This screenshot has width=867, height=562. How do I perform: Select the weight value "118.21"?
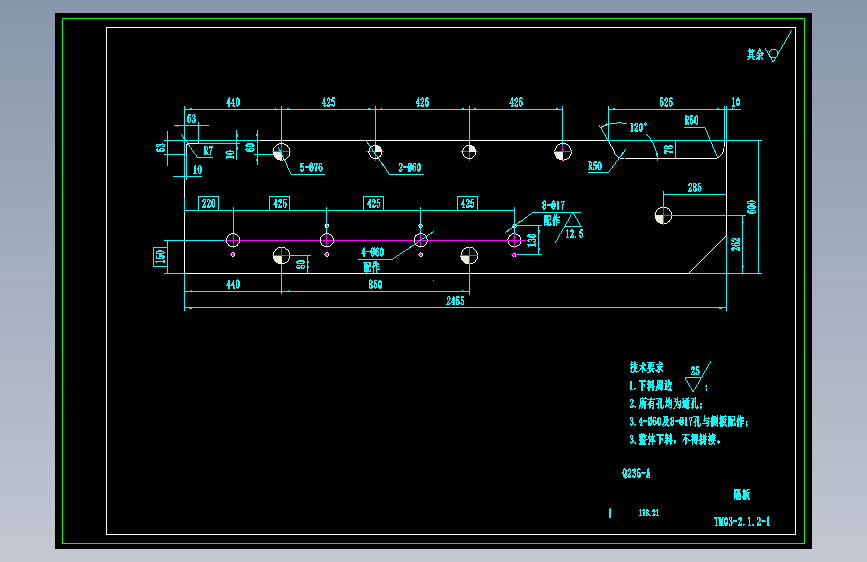649,513
